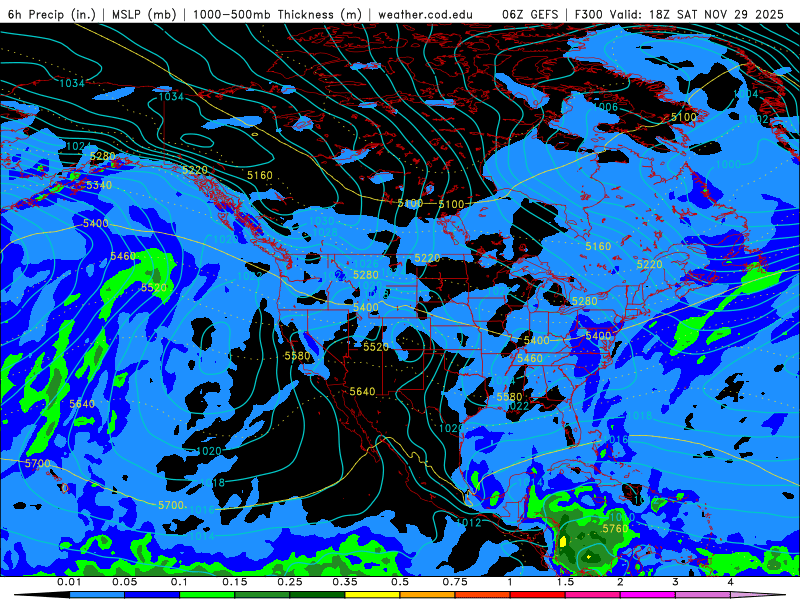This screenshot has width=800, height=600.
Task: Click the orange 0.5–0.75 legend swatch
Action: tap(428, 595)
